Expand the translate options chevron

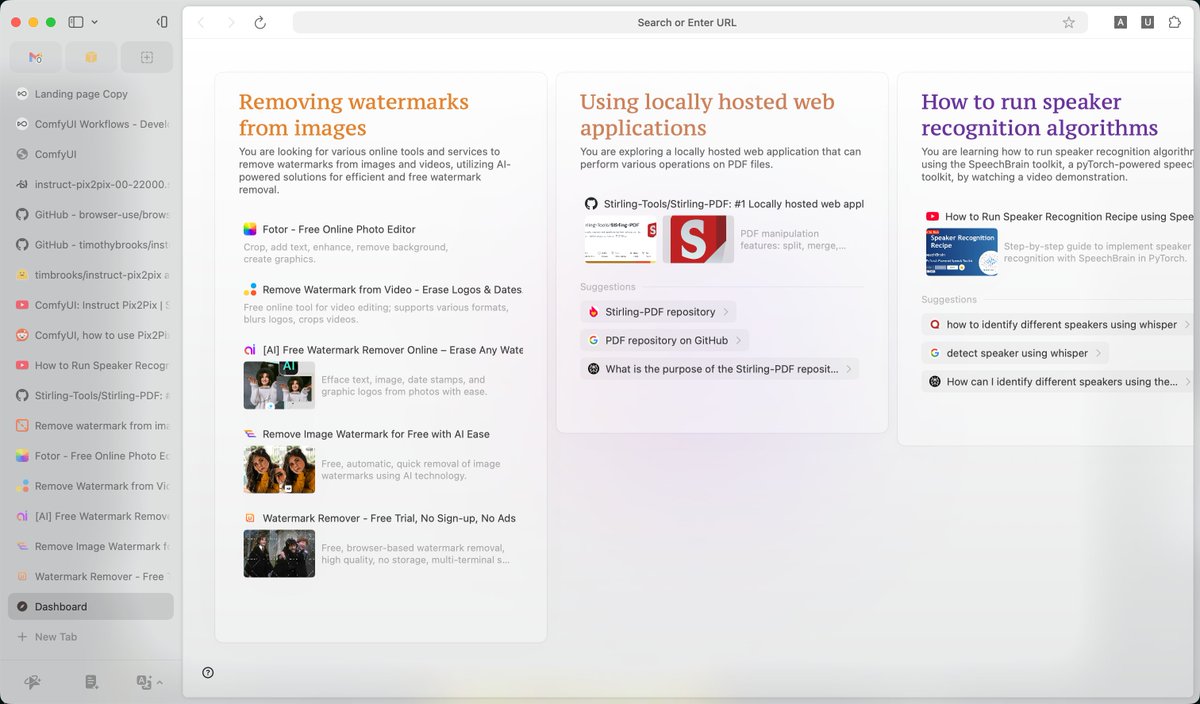[160, 682]
